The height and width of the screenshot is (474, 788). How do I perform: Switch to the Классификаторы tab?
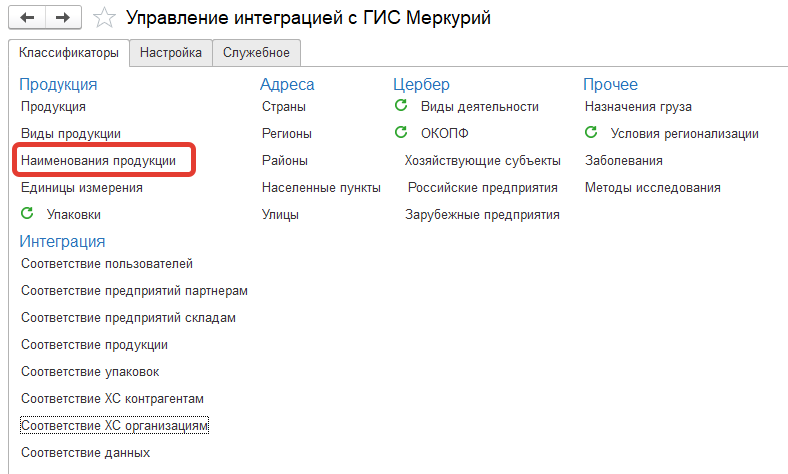(x=69, y=53)
